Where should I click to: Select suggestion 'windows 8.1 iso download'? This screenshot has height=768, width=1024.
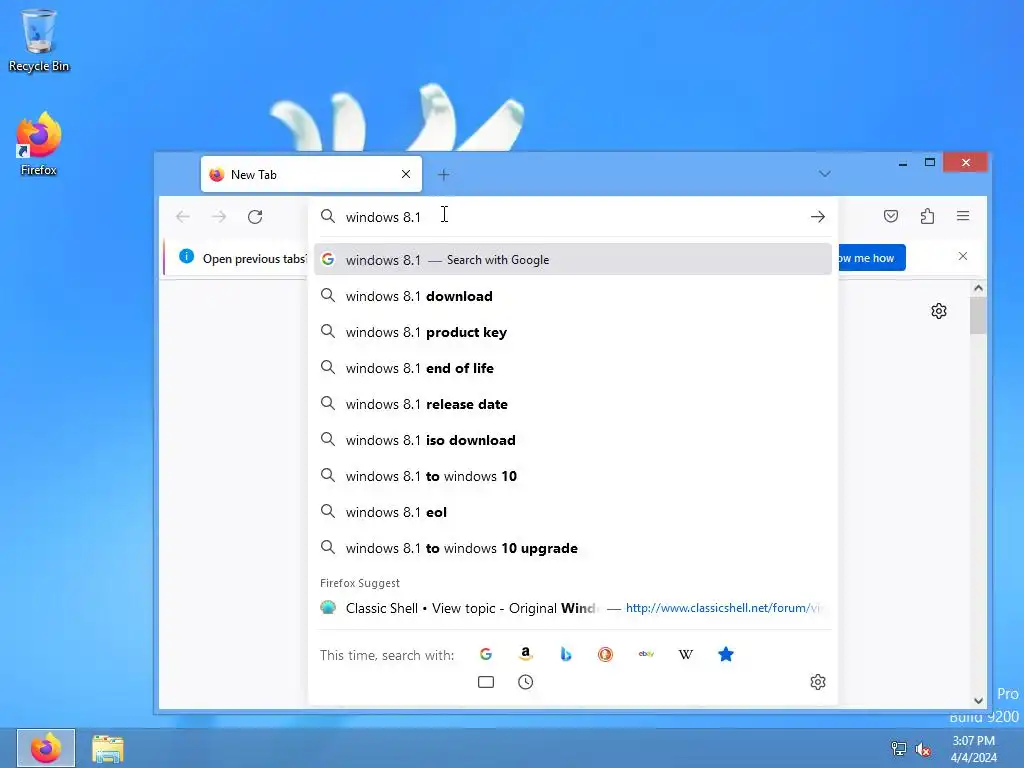[x=573, y=440]
